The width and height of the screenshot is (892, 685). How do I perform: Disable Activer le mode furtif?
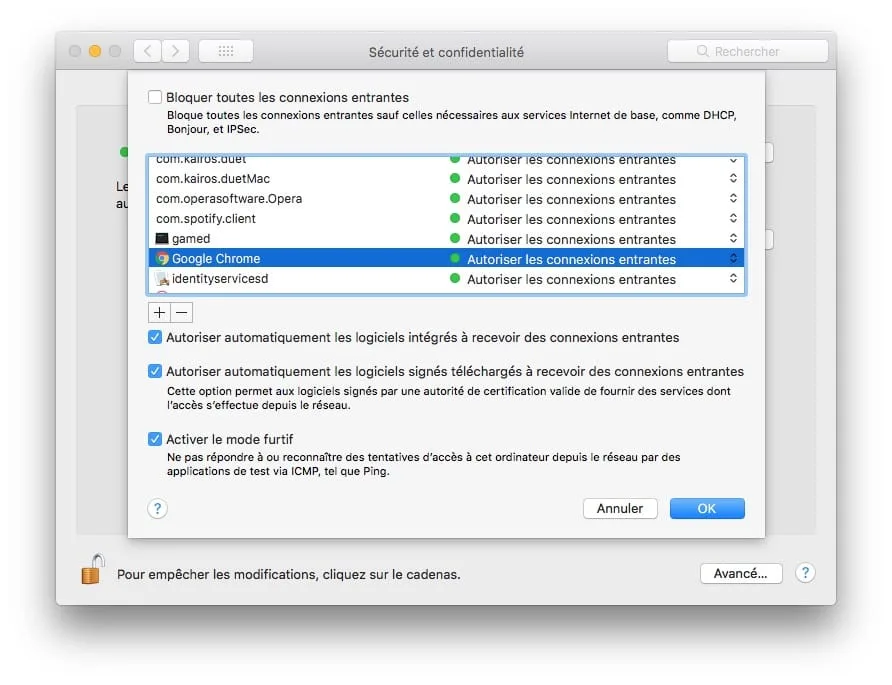pos(155,439)
